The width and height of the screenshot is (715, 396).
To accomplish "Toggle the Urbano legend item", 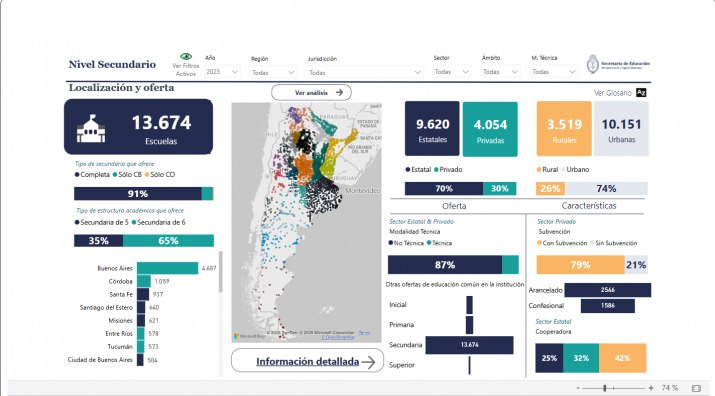I will pyautogui.click(x=575, y=170).
